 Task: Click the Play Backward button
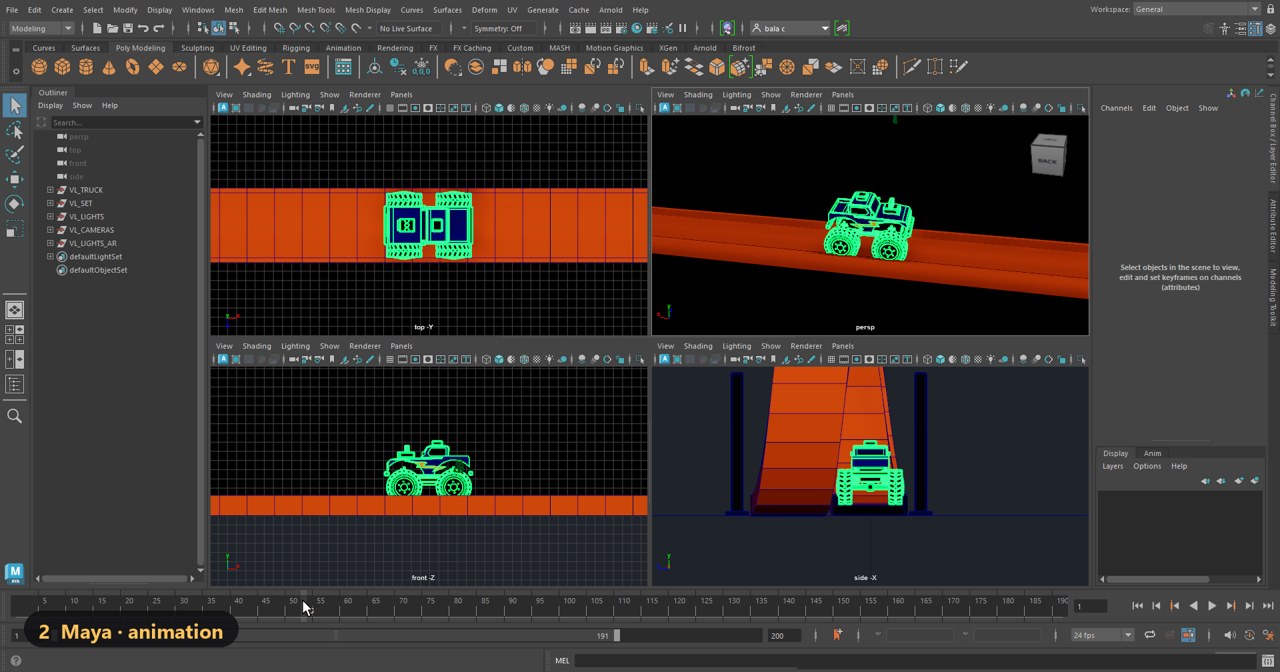pyautogui.click(x=1193, y=606)
